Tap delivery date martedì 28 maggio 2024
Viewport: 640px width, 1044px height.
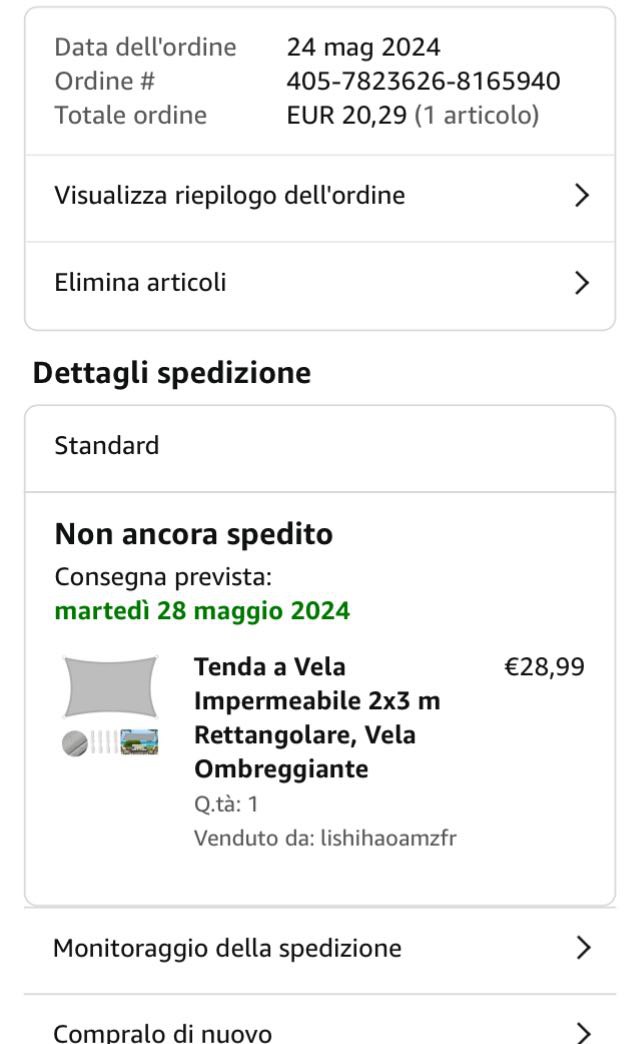(202, 611)
